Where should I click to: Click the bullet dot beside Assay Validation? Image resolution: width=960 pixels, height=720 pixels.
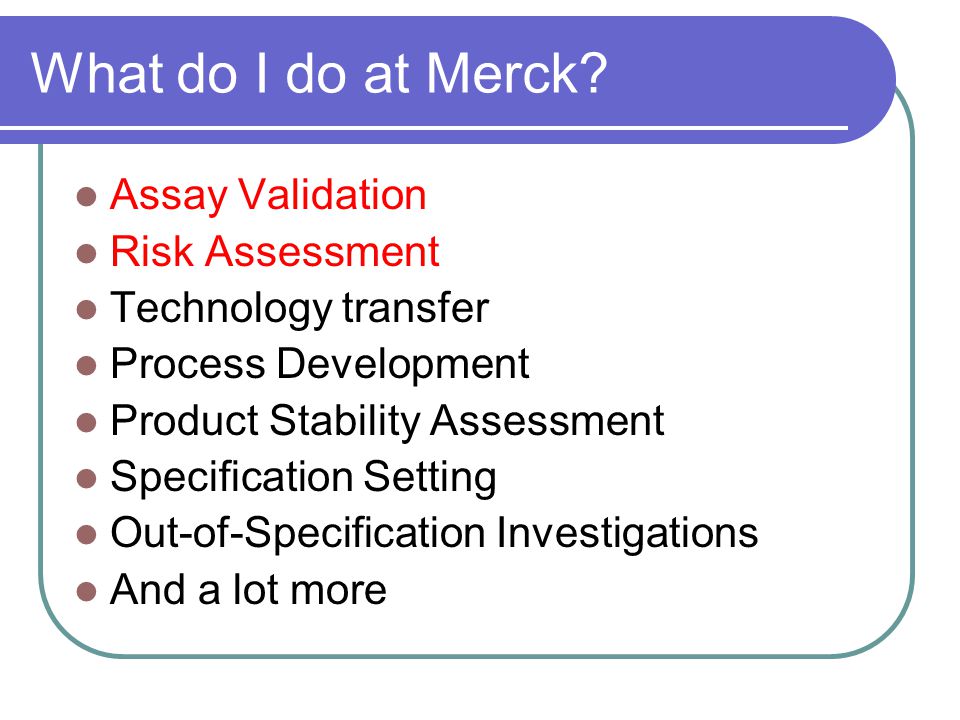point(86,197)
